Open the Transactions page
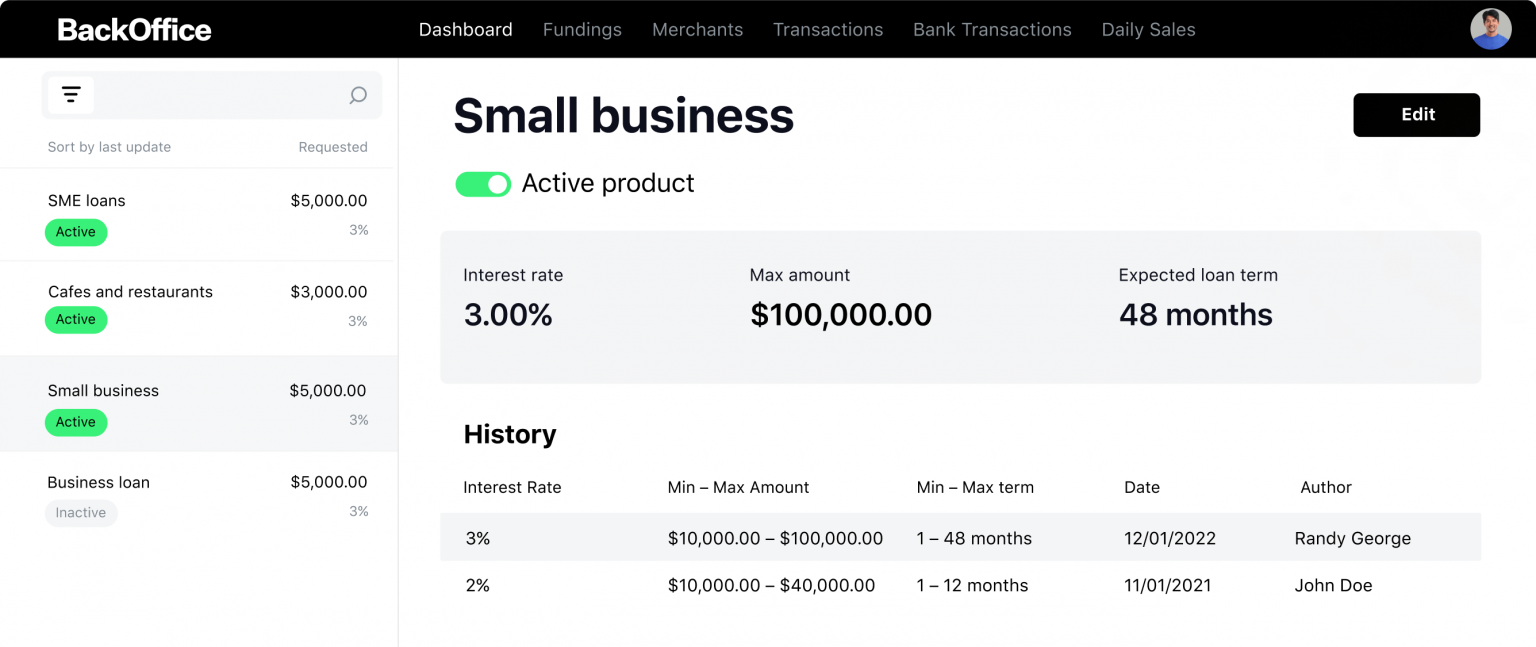 [828, 29]
